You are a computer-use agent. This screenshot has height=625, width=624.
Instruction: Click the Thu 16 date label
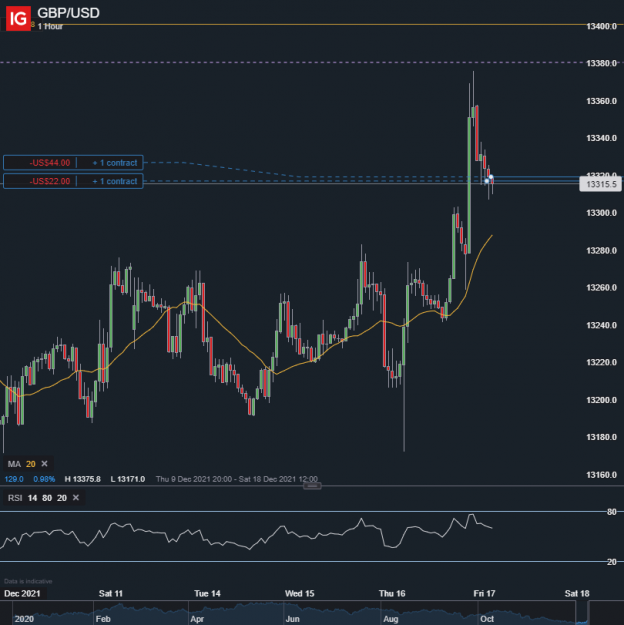pyautogui.click(x=392, y=594)
